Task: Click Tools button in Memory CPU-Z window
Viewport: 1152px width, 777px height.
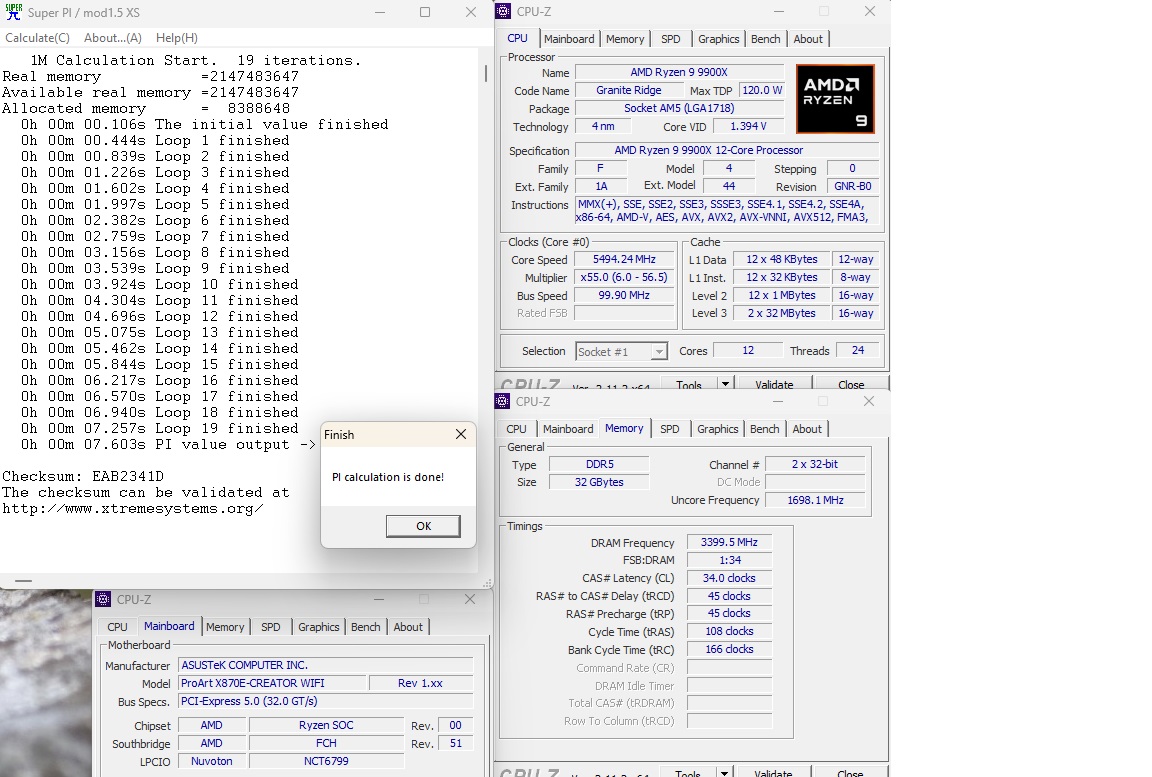Action: click(x=688, y=773)
